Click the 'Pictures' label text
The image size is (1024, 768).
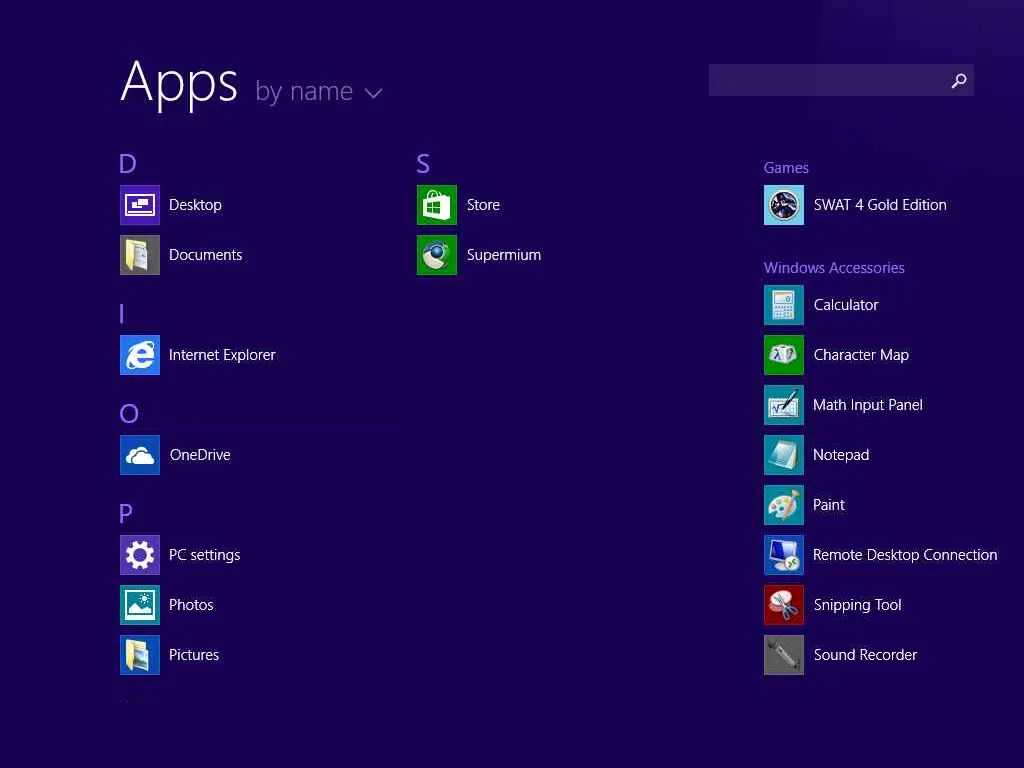tap(194, 654)
